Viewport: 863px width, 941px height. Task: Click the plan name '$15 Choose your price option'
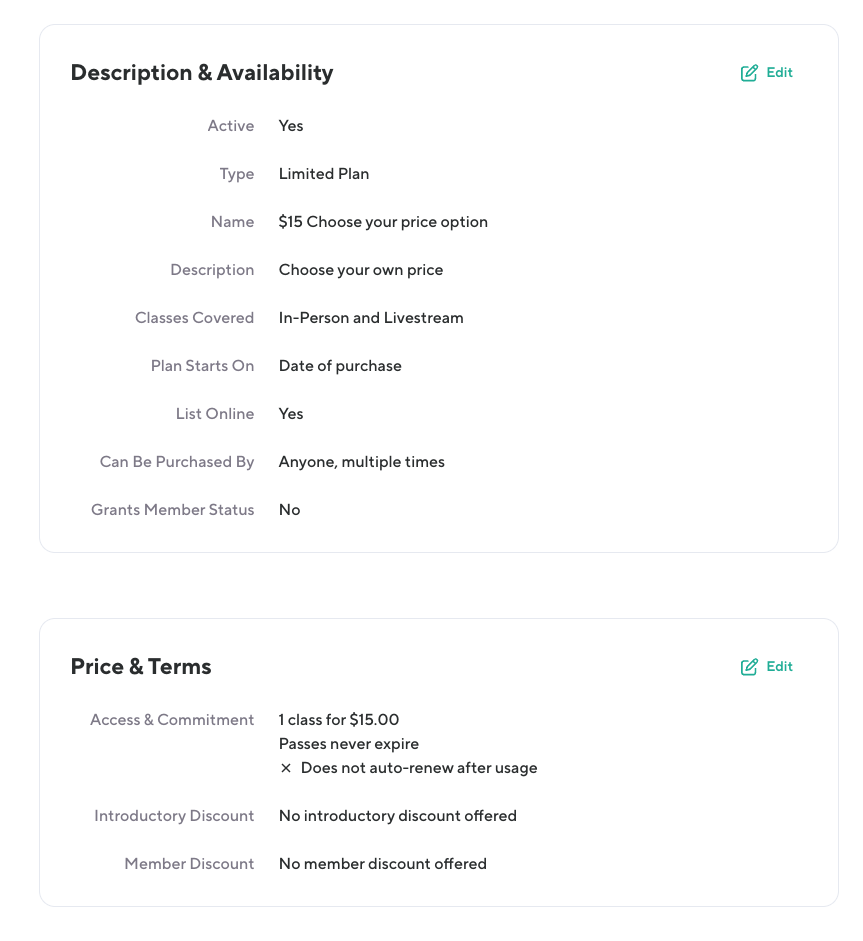(383, 222)
